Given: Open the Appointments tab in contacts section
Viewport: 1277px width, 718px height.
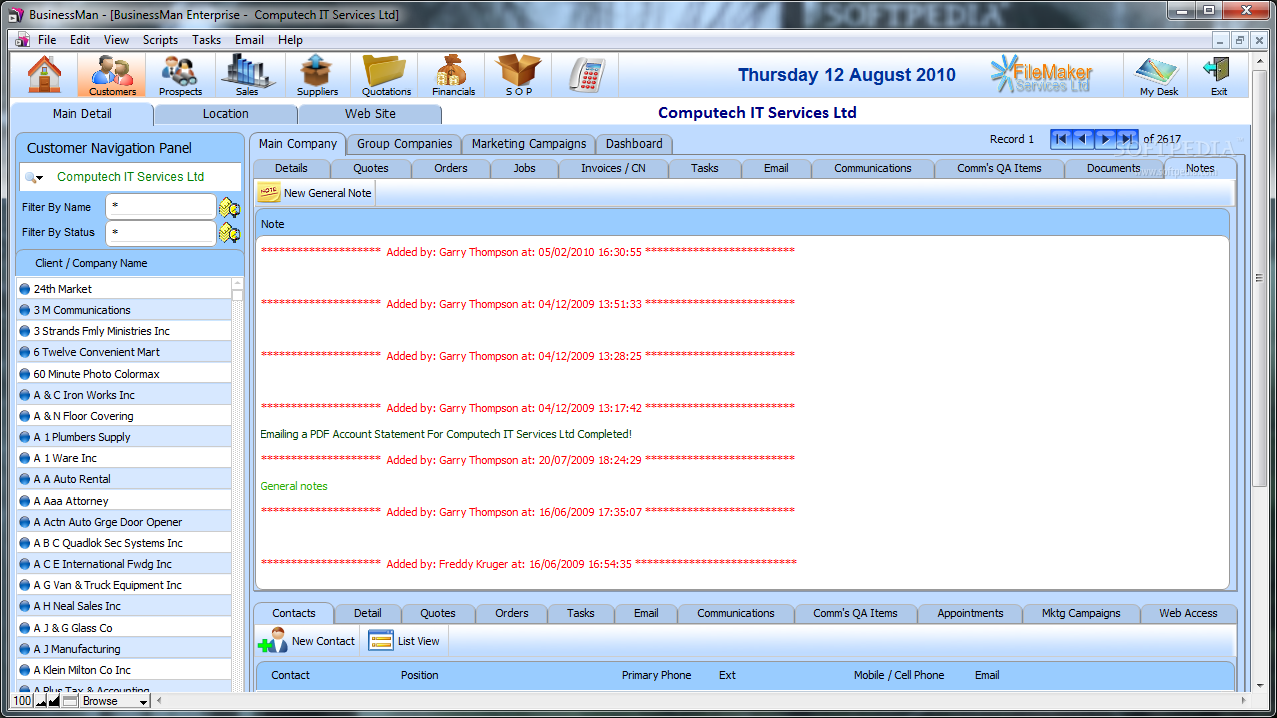Looking at the screenshot, I should pos(970,613).
